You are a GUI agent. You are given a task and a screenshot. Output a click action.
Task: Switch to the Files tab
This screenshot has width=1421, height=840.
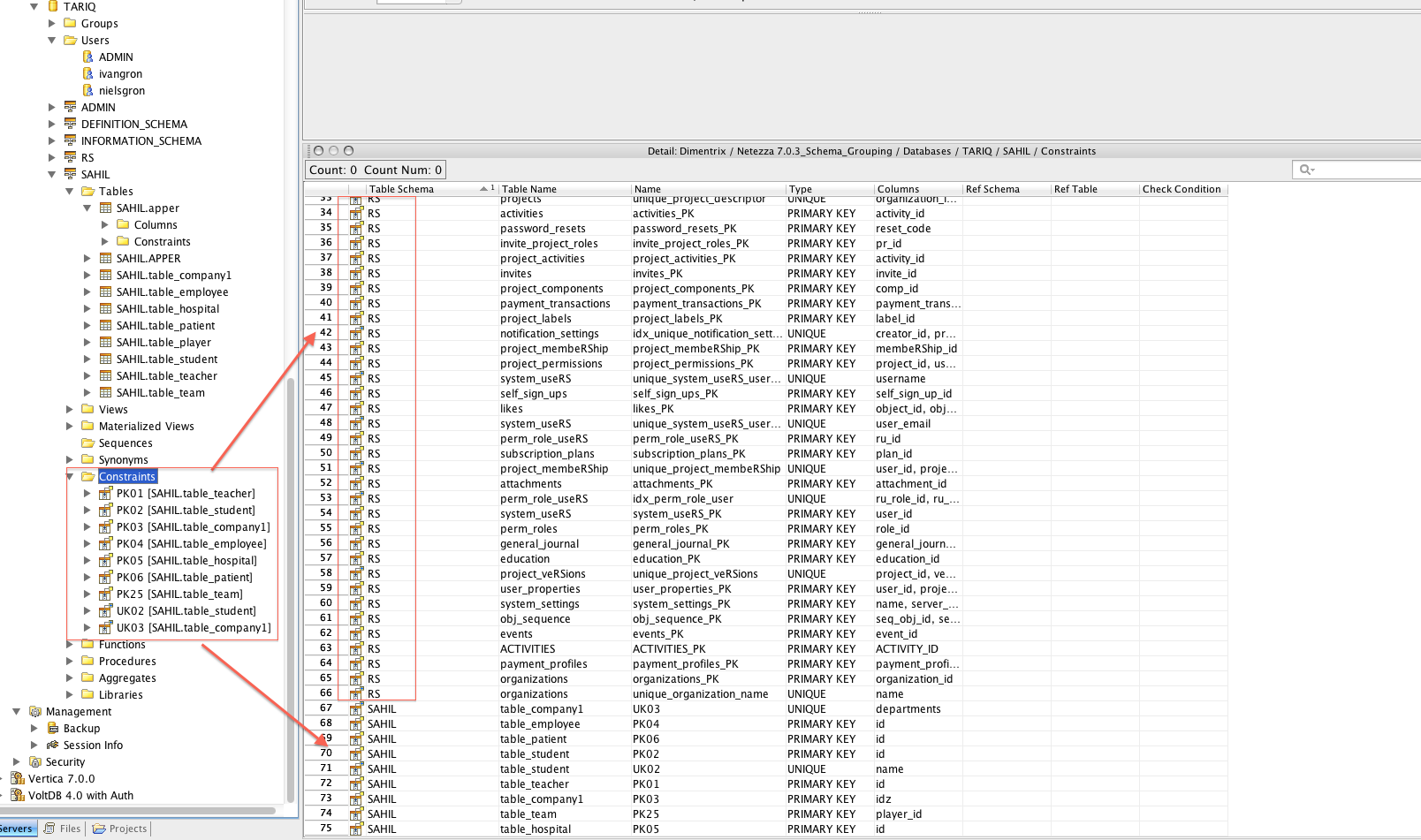point(63,829)
